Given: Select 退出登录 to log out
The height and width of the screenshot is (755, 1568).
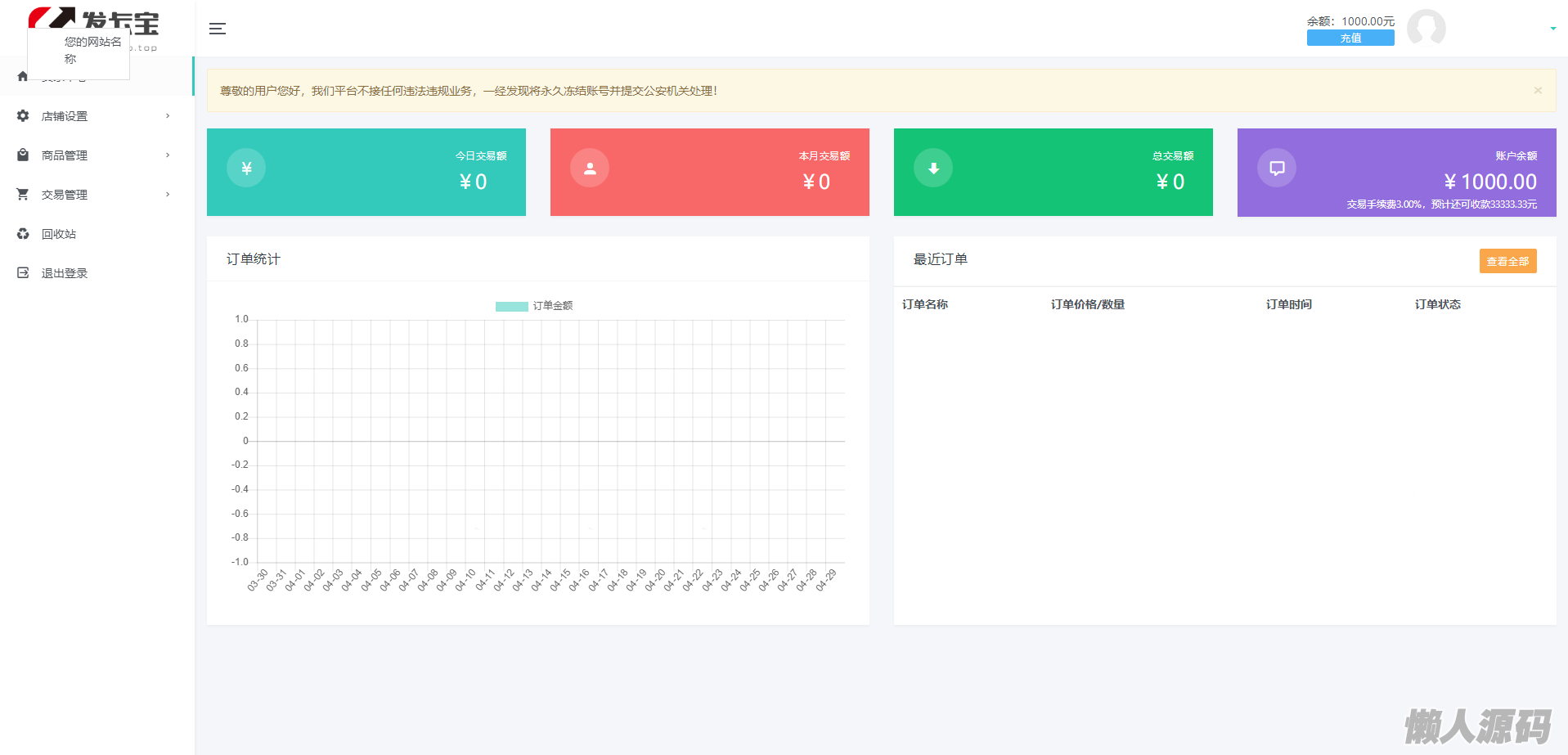Looking at the screenshot, I should tap(65, 273).
